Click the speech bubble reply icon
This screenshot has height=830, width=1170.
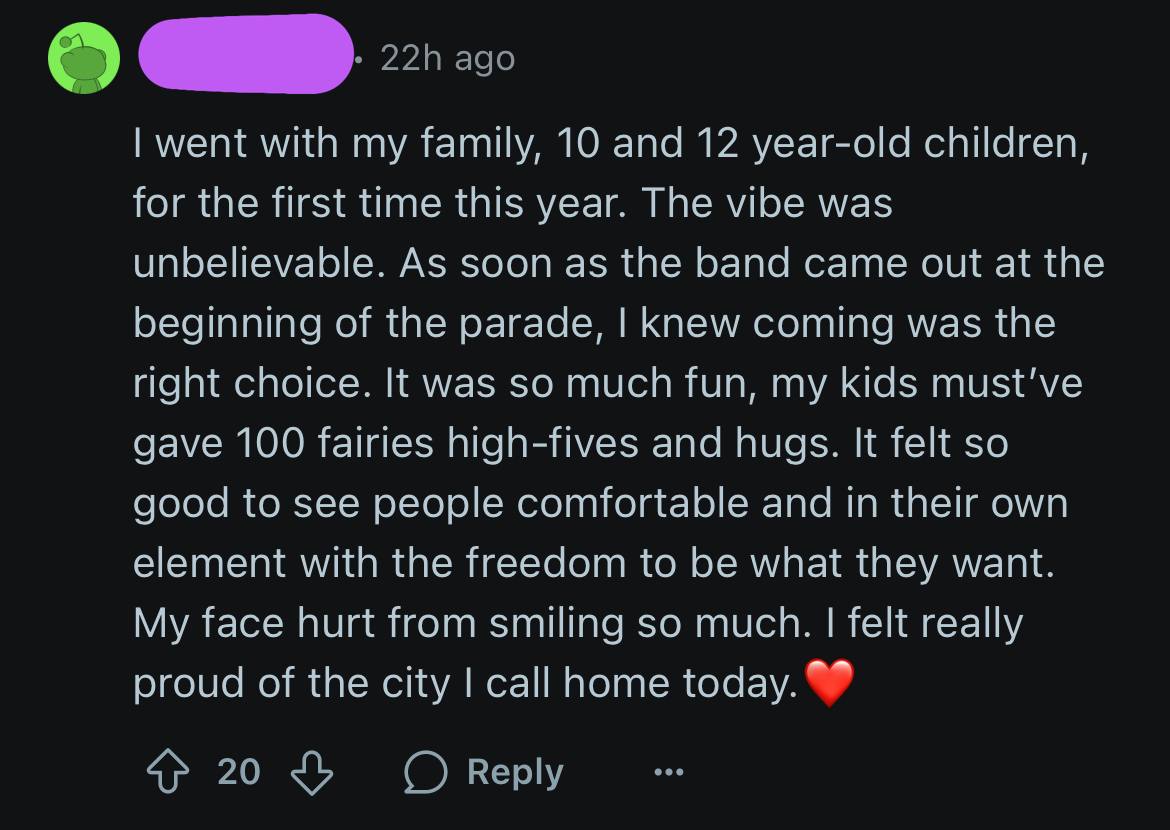pyautogui.click(x=427, y=772)
